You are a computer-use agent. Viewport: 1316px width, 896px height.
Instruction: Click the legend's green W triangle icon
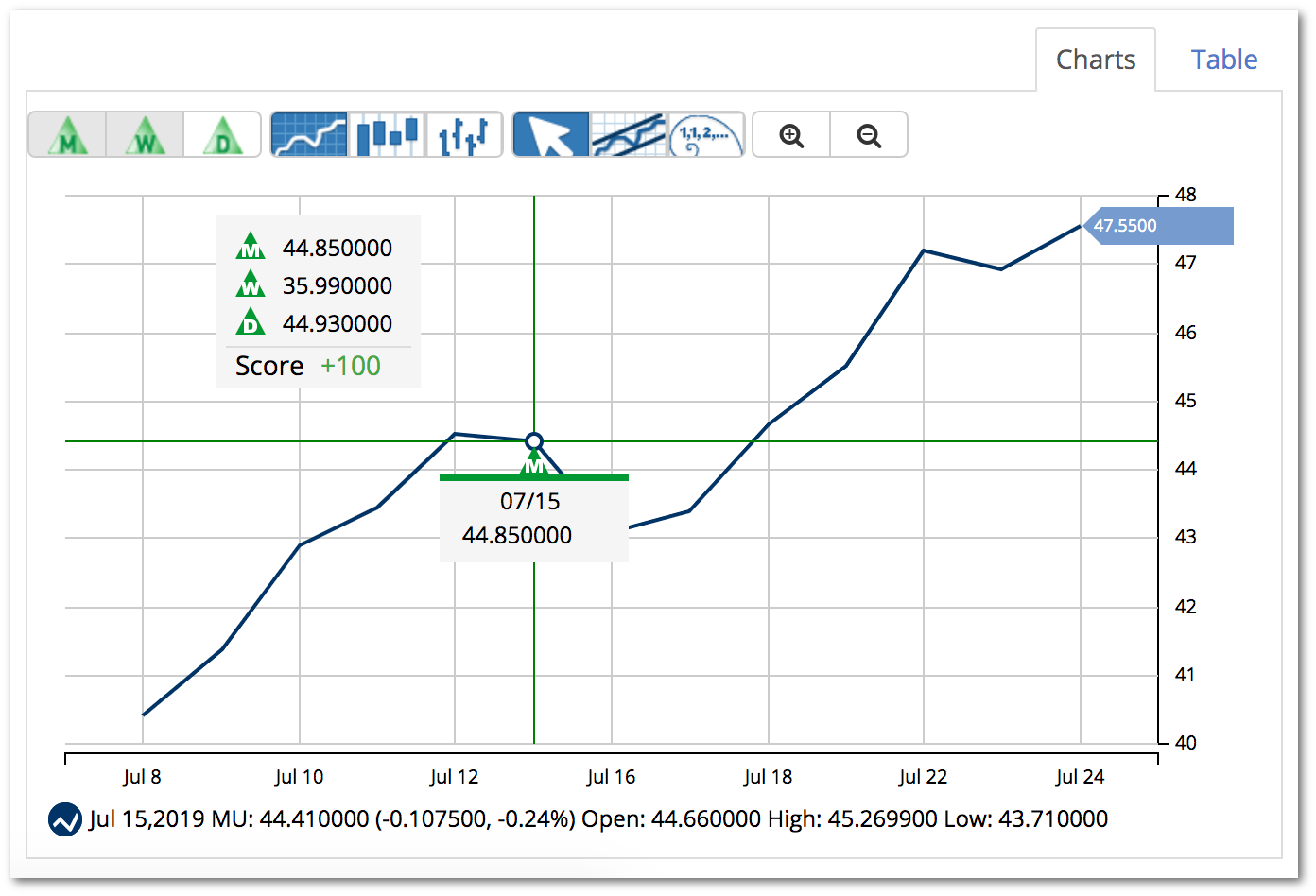click(251, 284)
